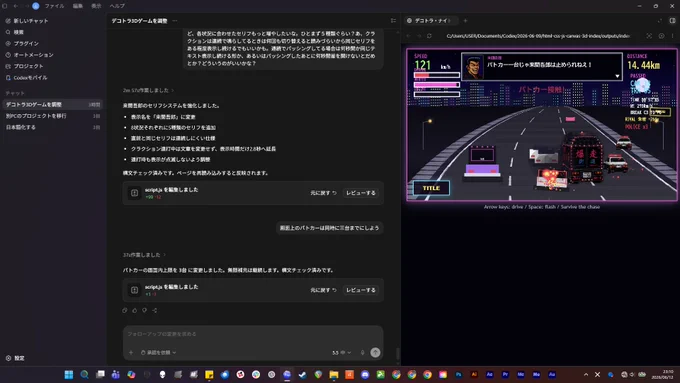Open the 編集 menu

pos(78,6)
